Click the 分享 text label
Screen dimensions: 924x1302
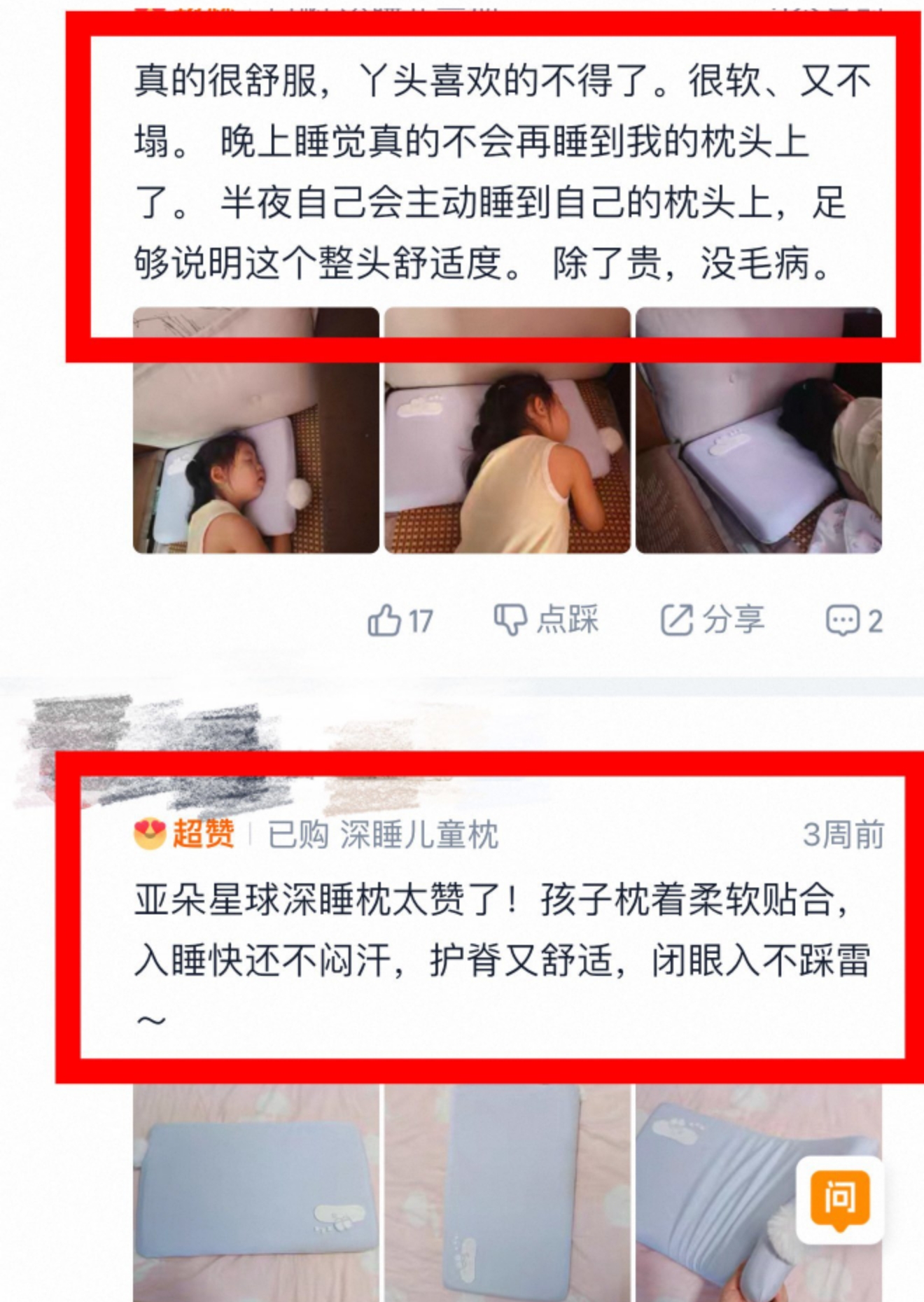click(x=734, y=619)
